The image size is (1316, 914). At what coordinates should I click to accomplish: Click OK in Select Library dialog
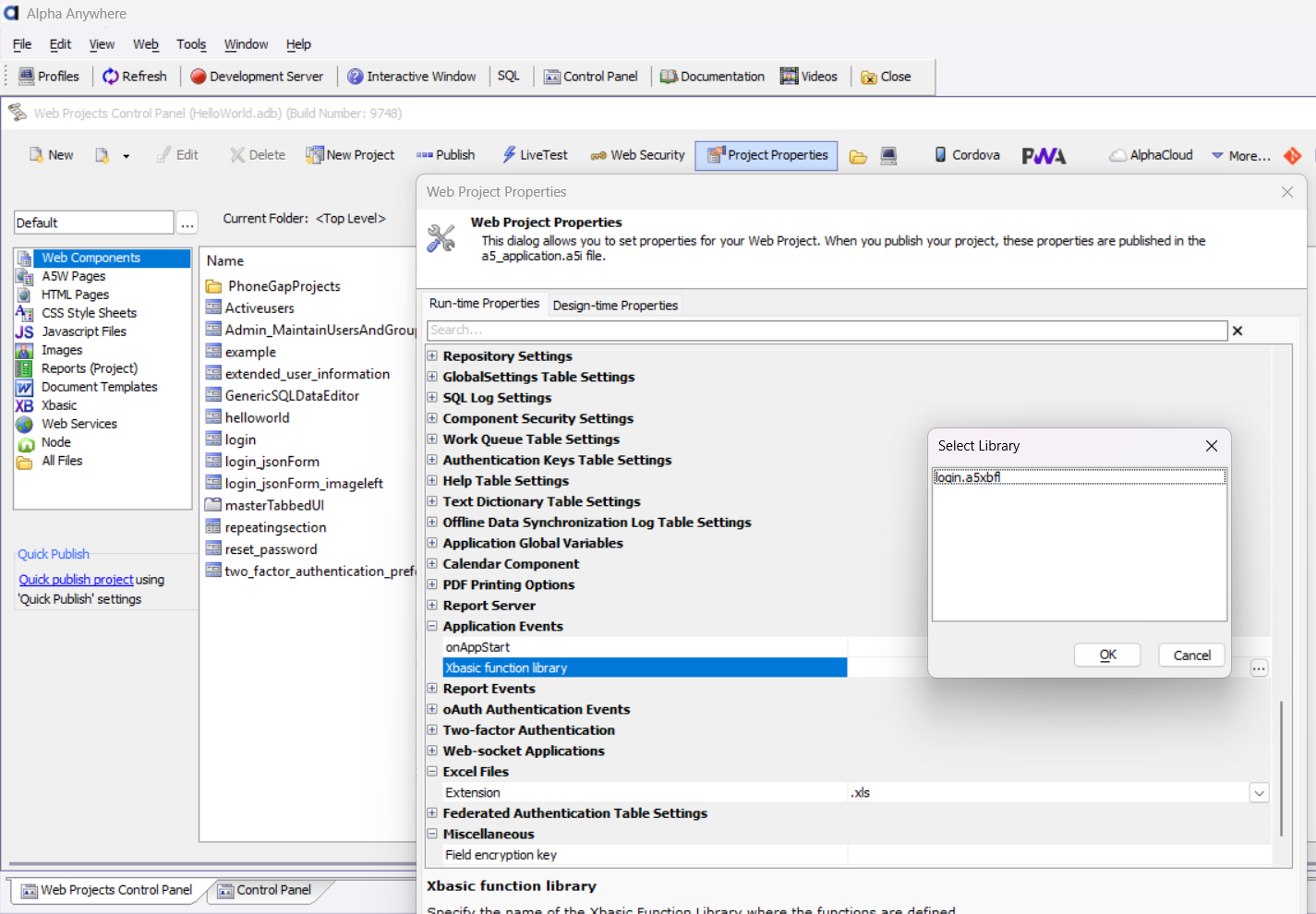point(1107,655)
